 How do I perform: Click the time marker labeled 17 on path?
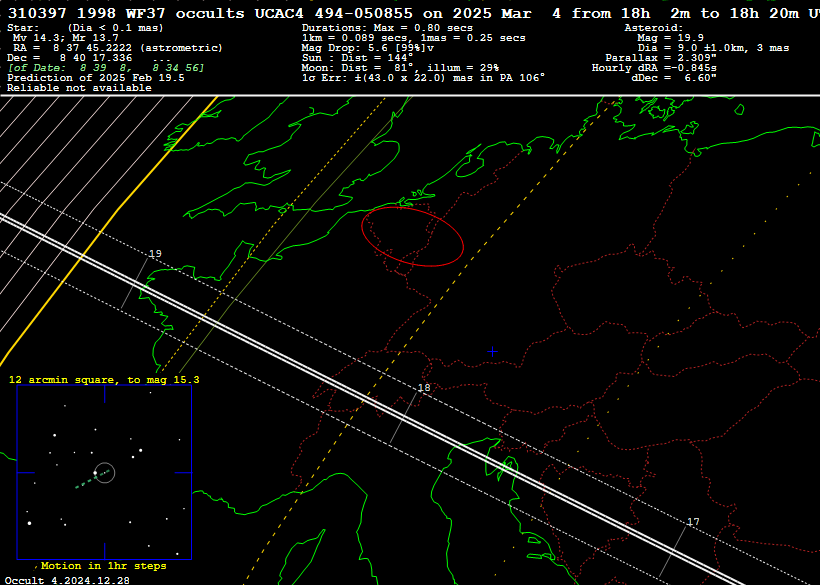click(x=693, y=522)
